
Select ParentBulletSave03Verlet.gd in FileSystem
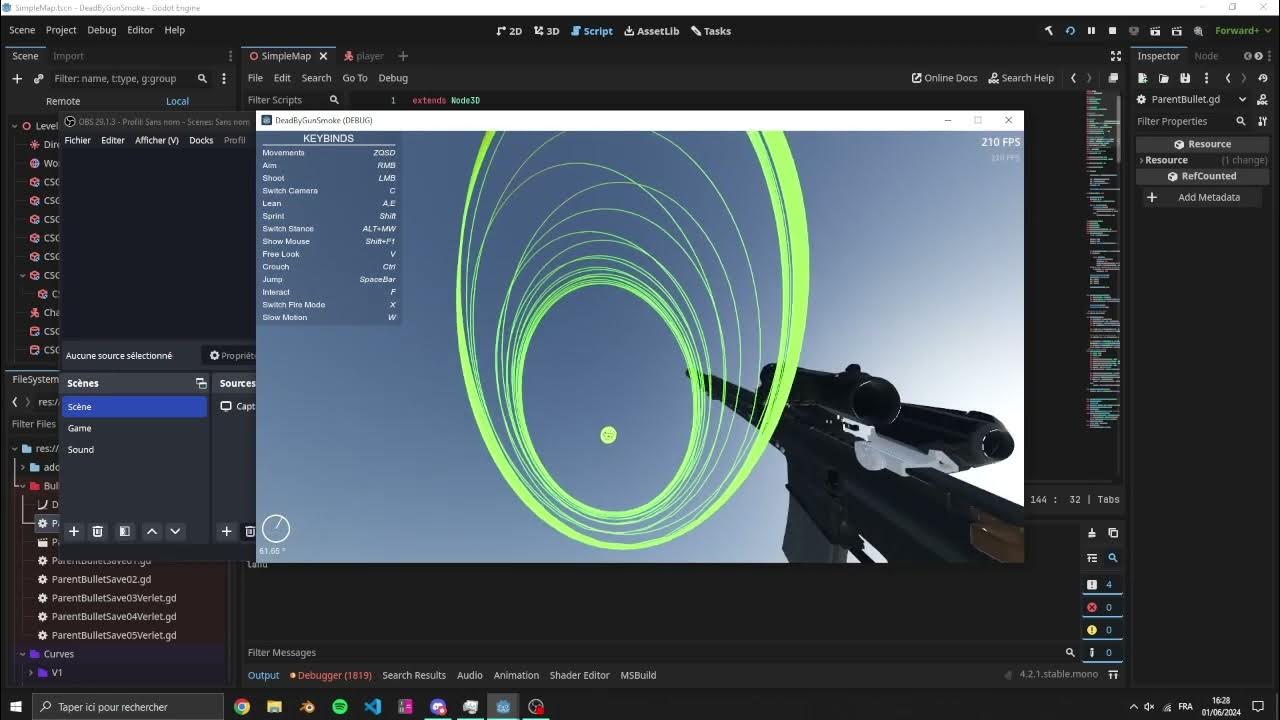[x=113, y=598]
